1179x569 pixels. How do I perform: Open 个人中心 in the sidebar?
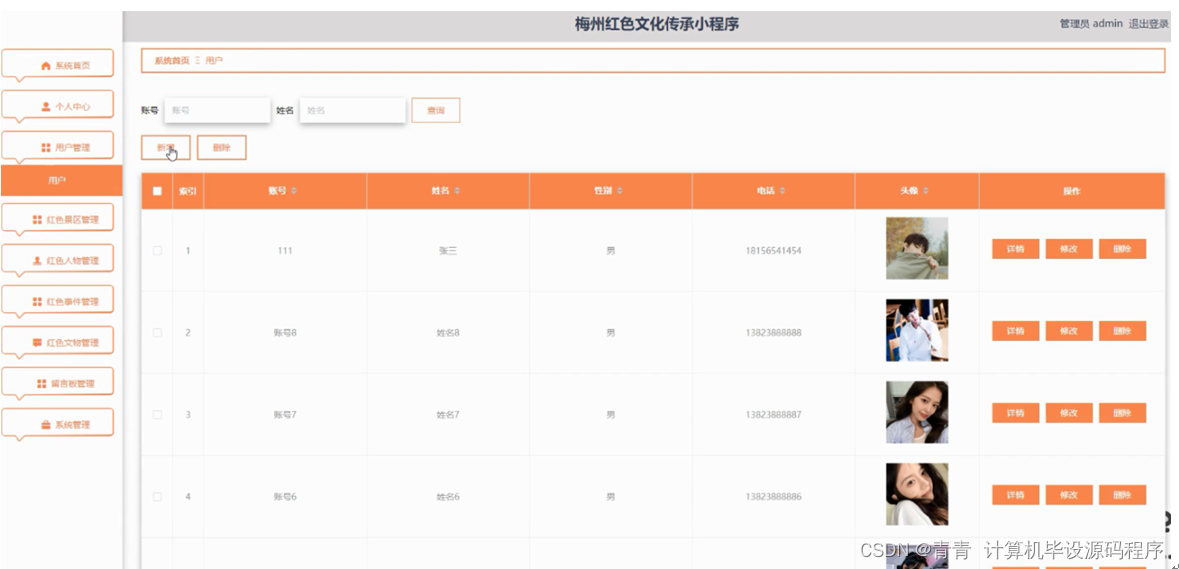[58, 106]
